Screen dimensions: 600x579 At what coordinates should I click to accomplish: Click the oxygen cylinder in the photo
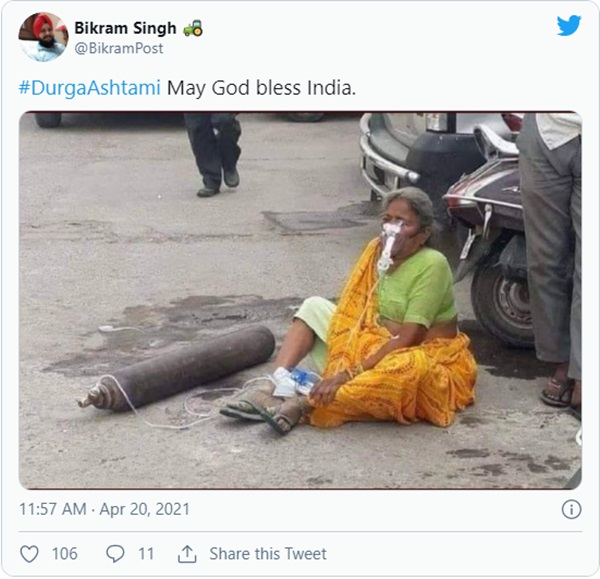[180, 365]
